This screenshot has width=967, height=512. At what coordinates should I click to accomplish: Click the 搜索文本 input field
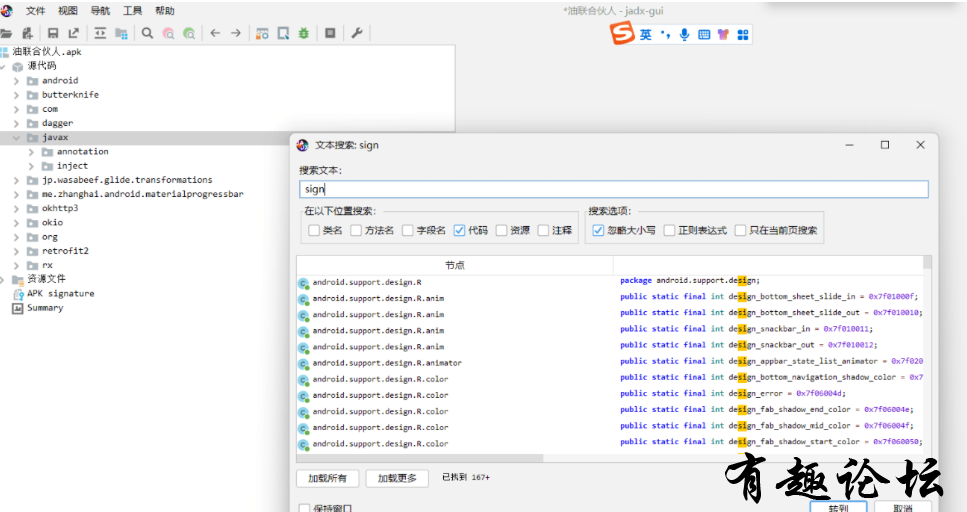[614, 189]
